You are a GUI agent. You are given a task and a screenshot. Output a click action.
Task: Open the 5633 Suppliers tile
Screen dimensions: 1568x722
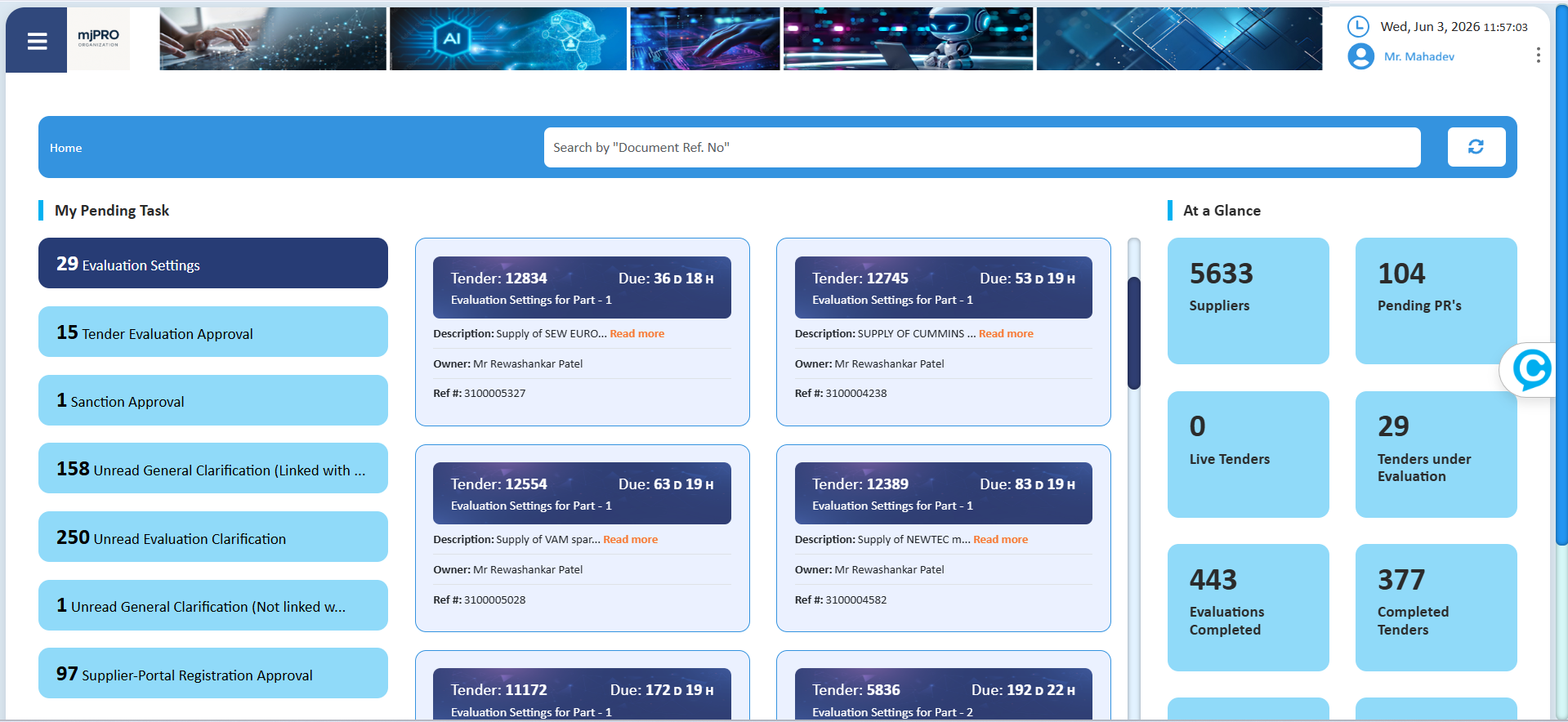(1248, 301)
